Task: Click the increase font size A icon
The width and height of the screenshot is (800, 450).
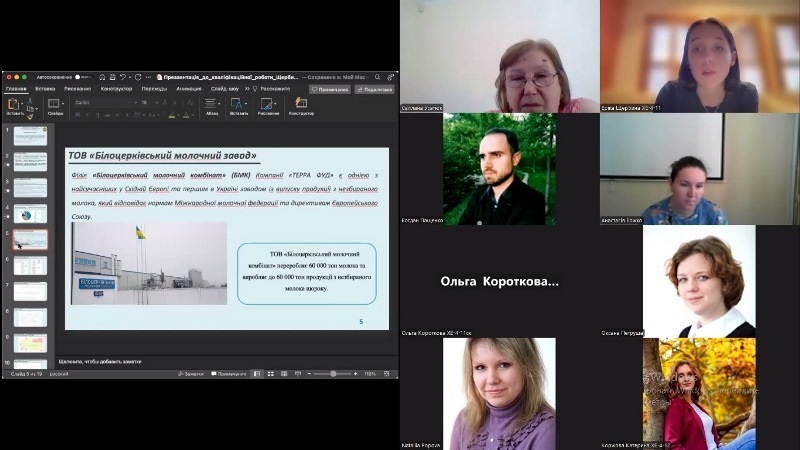Action: pos(164,103)
